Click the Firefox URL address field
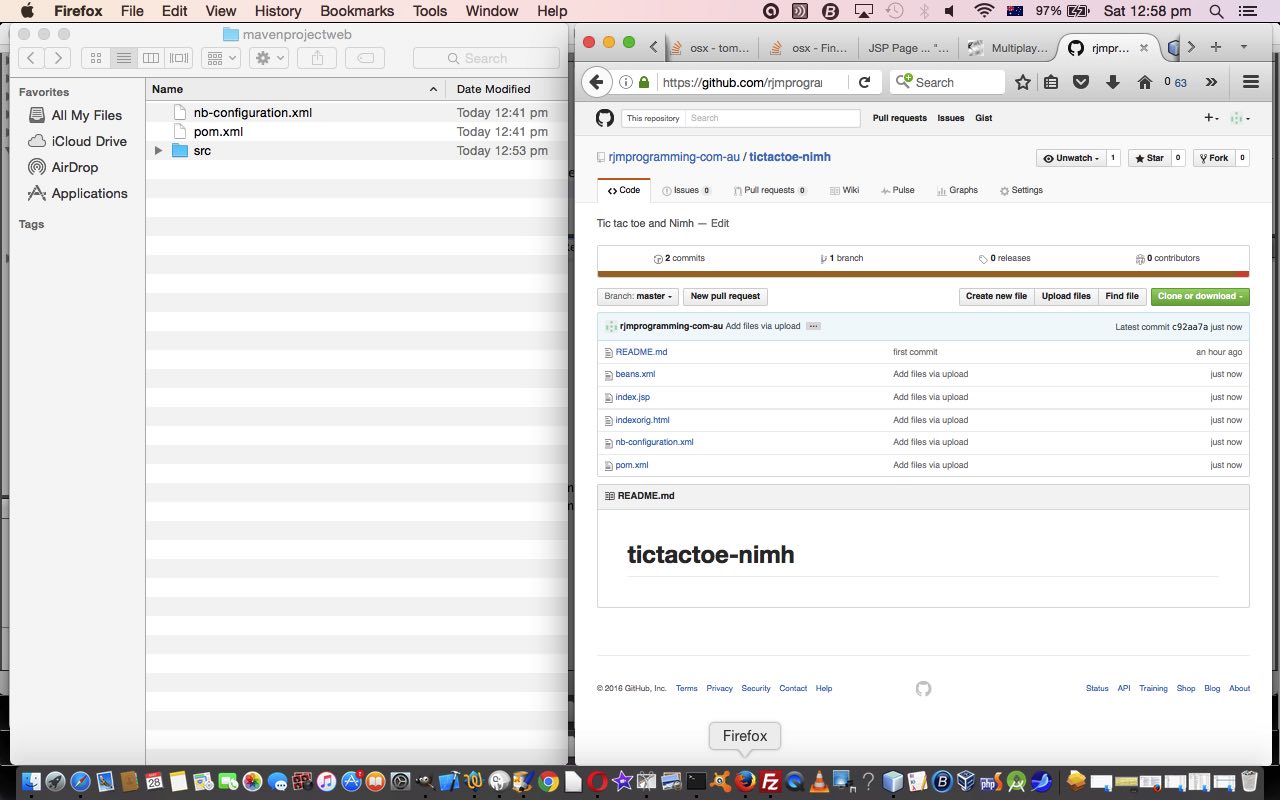This screenshot has height=800, width=1280. (742, 82)
